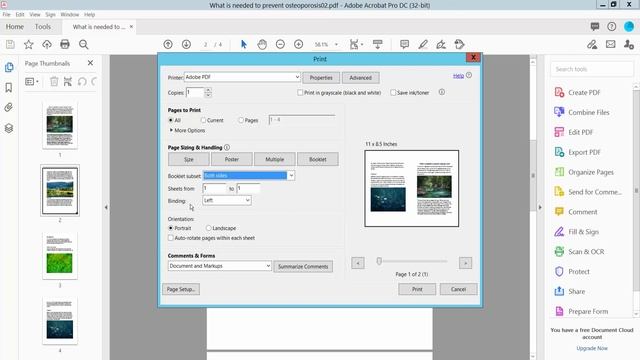This screenshot has width=640, height=360.
Task: Click the Properties button
Action: (321, 78)
